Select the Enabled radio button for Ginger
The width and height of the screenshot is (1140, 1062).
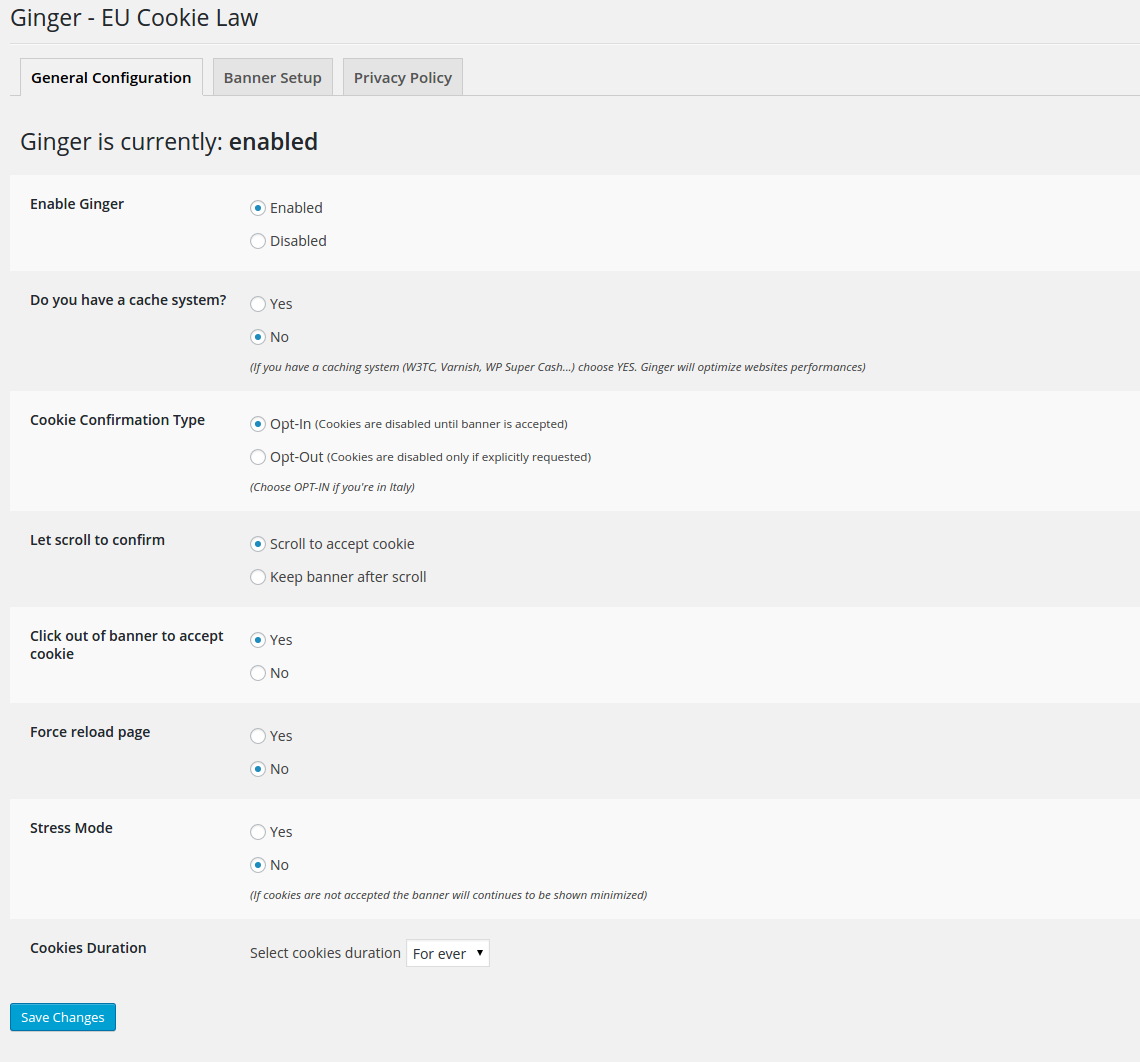pos(257,208)
